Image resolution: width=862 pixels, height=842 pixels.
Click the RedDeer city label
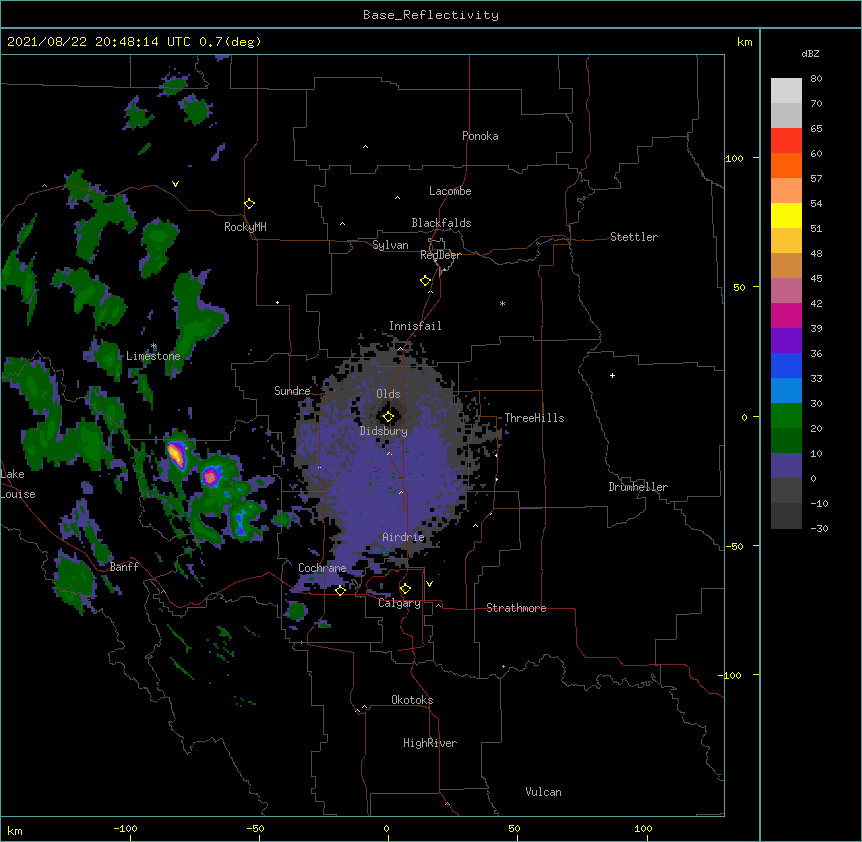pyautogui.click(x=440, y=255)
